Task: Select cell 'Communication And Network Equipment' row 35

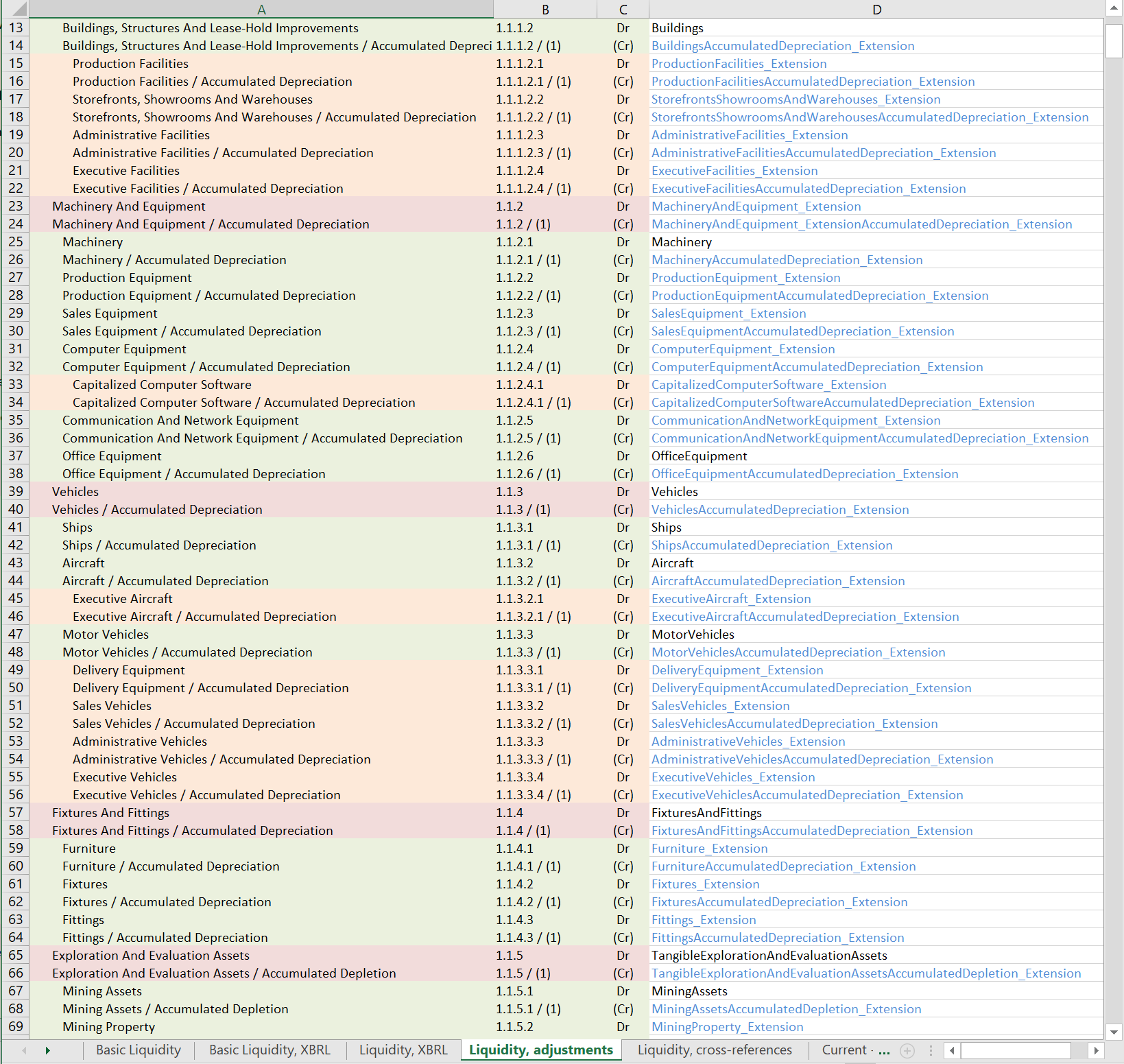Action: pos(261,420)
